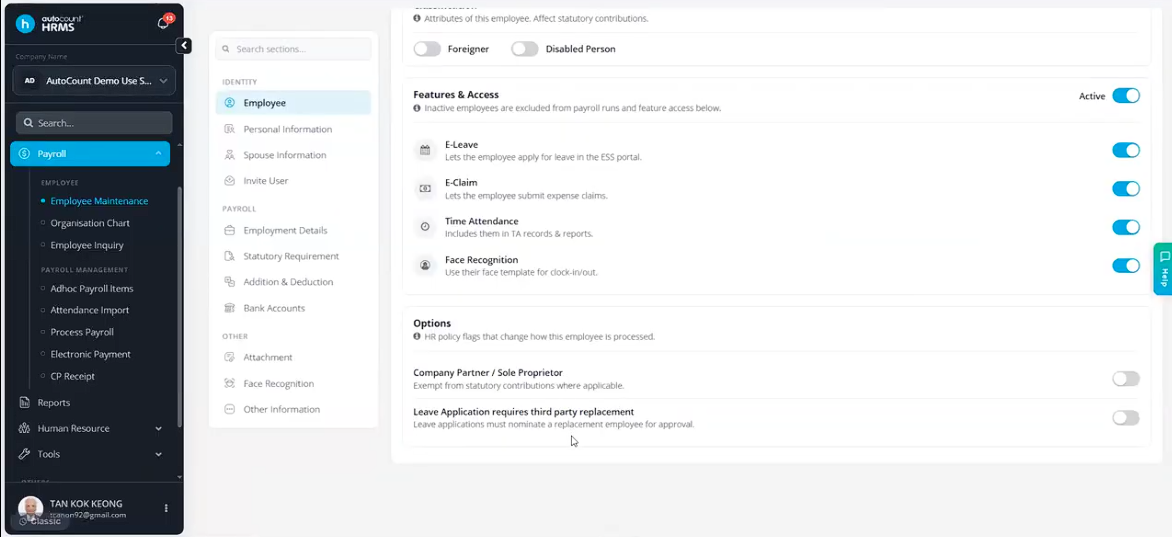
Task: Click the sidebar Search field
Action: click(94, 123)
